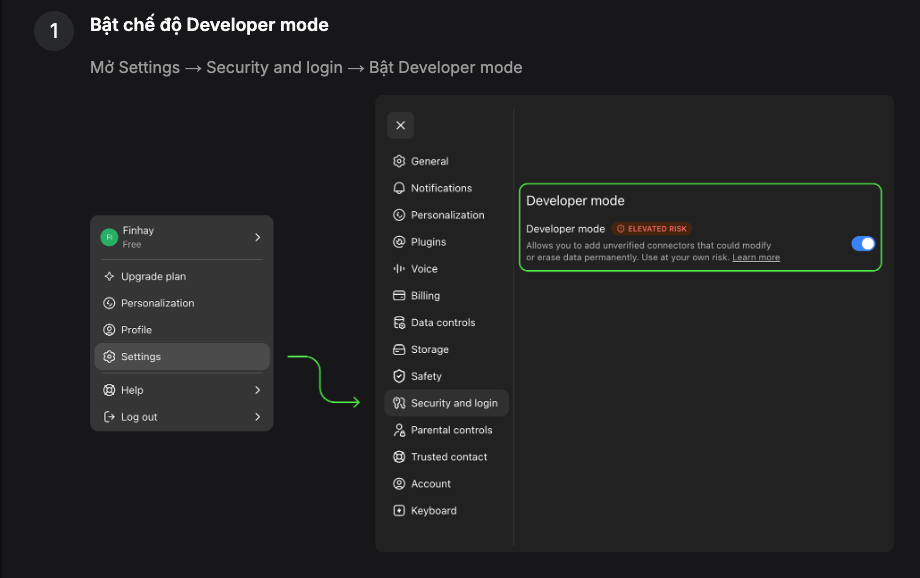Click the Safety shield icon
Screen dimensions: 920x578
(399, 376)
